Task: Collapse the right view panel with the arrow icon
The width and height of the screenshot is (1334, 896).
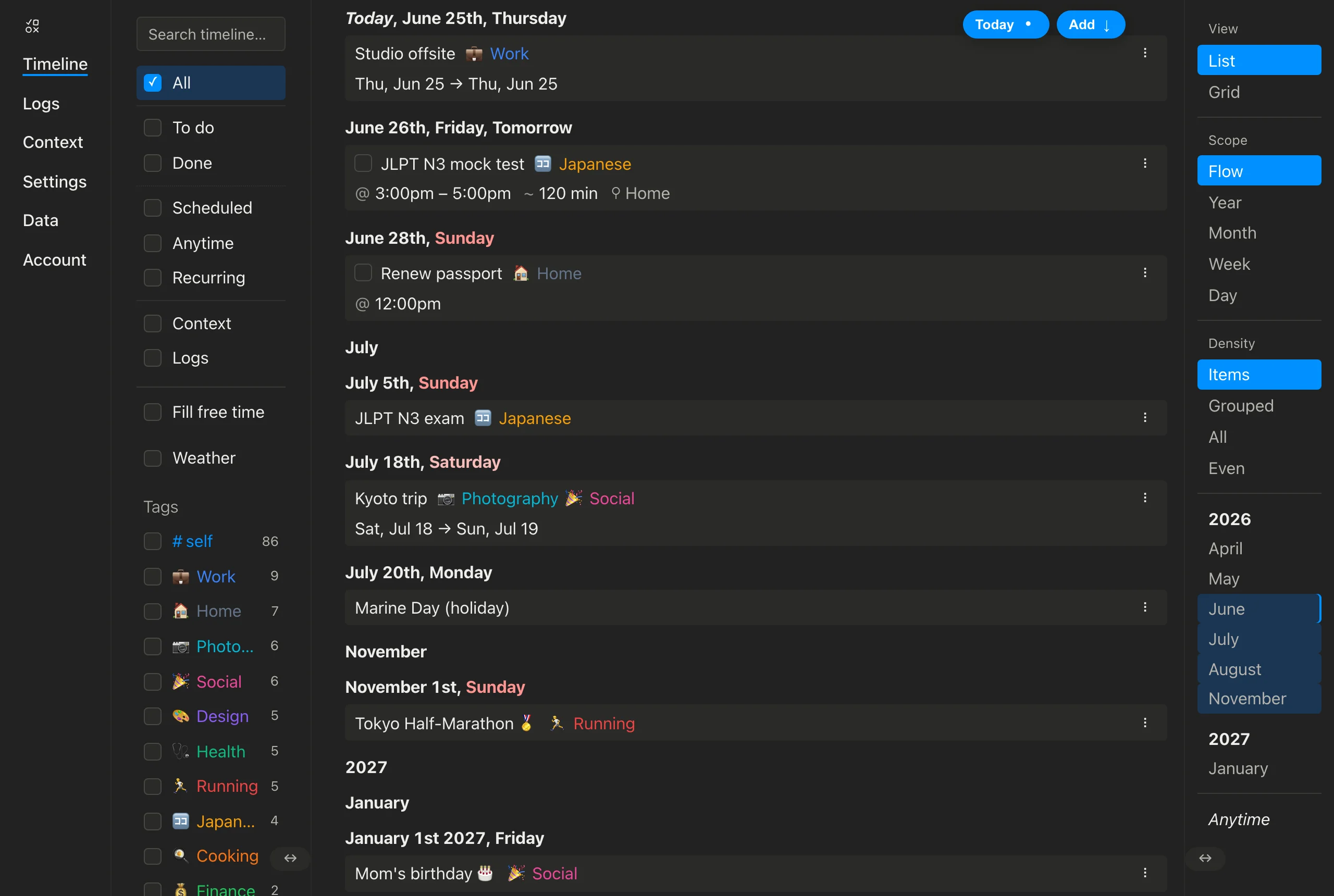Action: pyautogui.click(x=1205, y=858)
